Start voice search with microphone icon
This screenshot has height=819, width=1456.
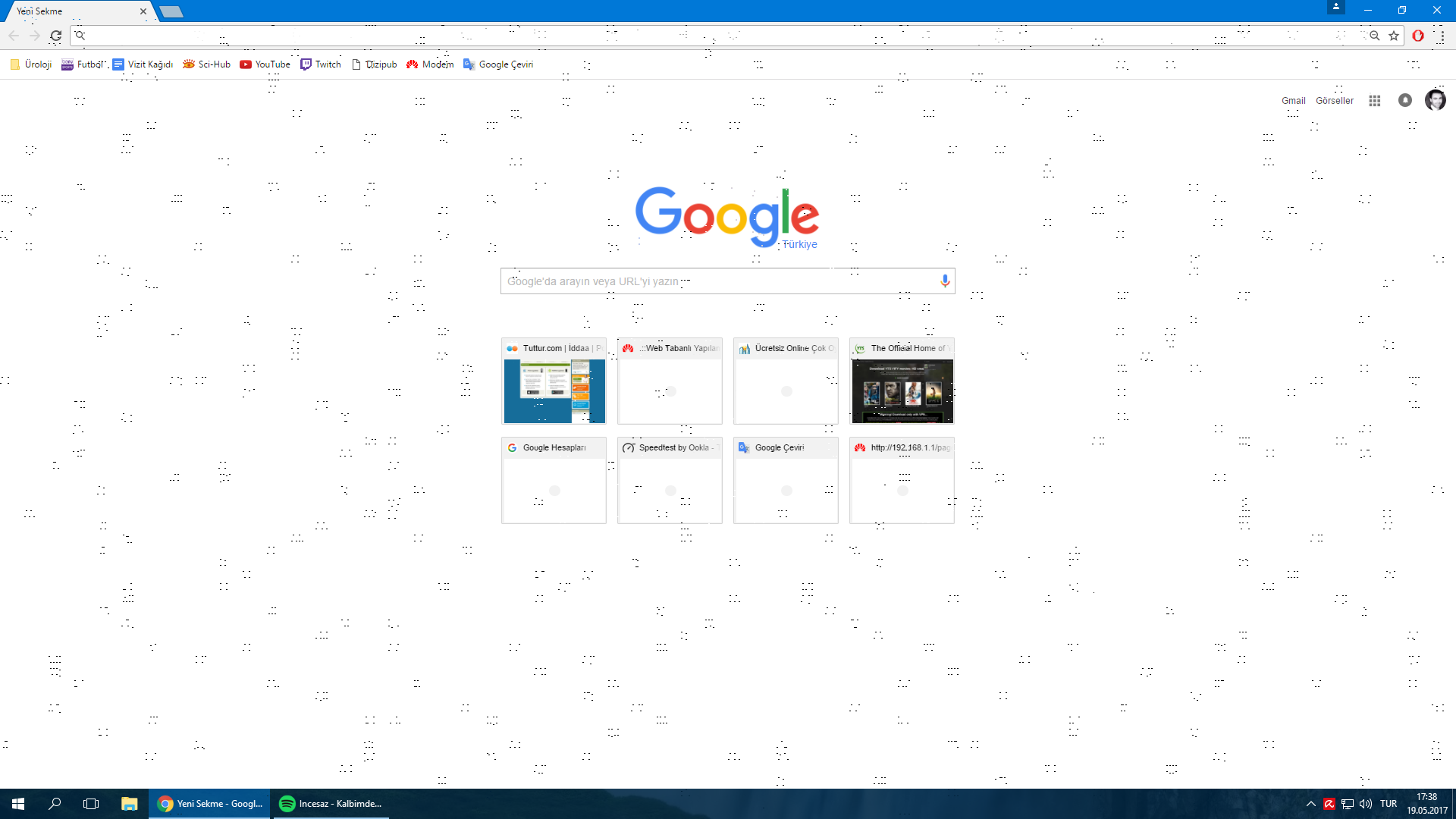click(x=945, y=281)
